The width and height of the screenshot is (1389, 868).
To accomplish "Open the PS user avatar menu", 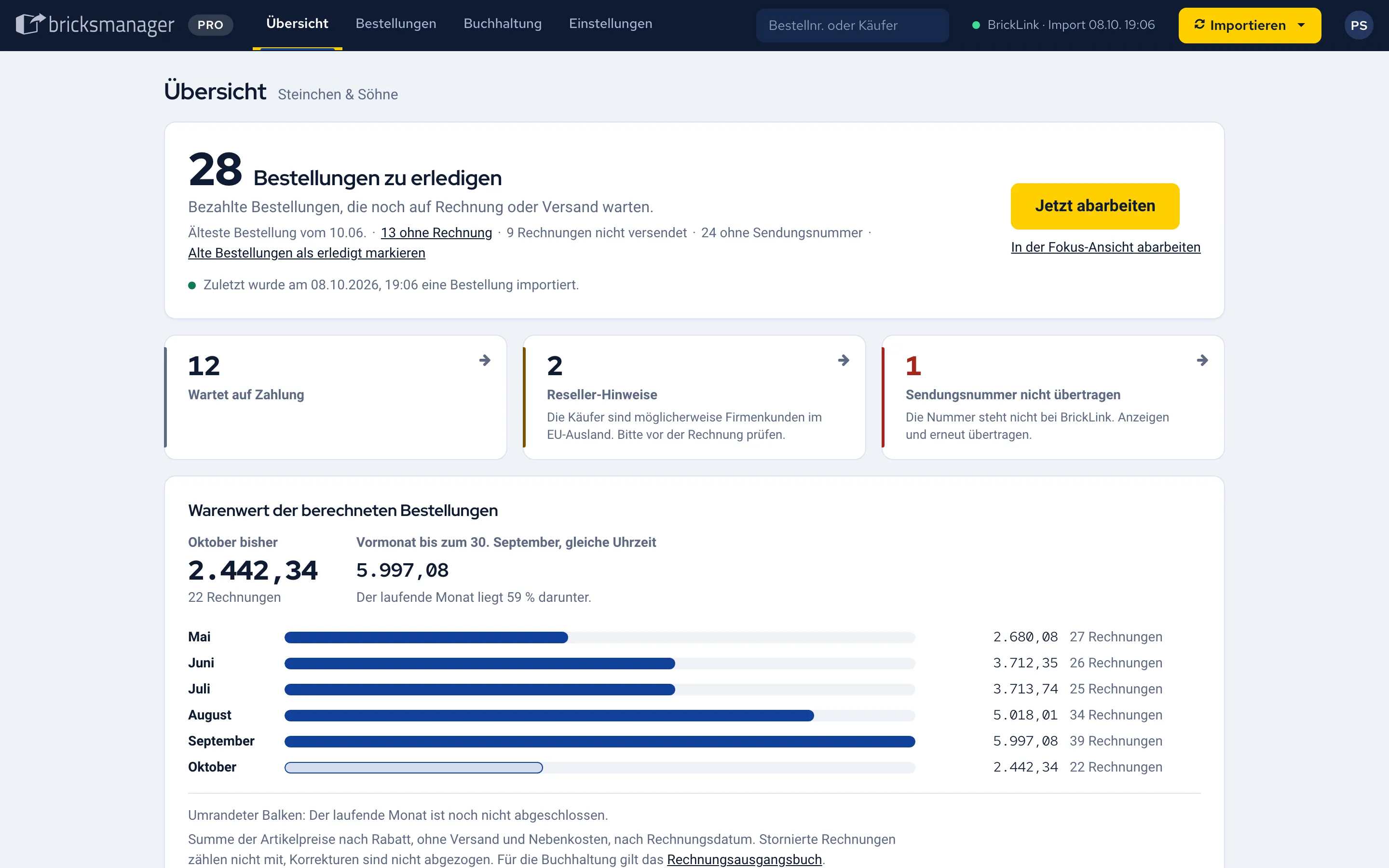I will point(1358,25).
